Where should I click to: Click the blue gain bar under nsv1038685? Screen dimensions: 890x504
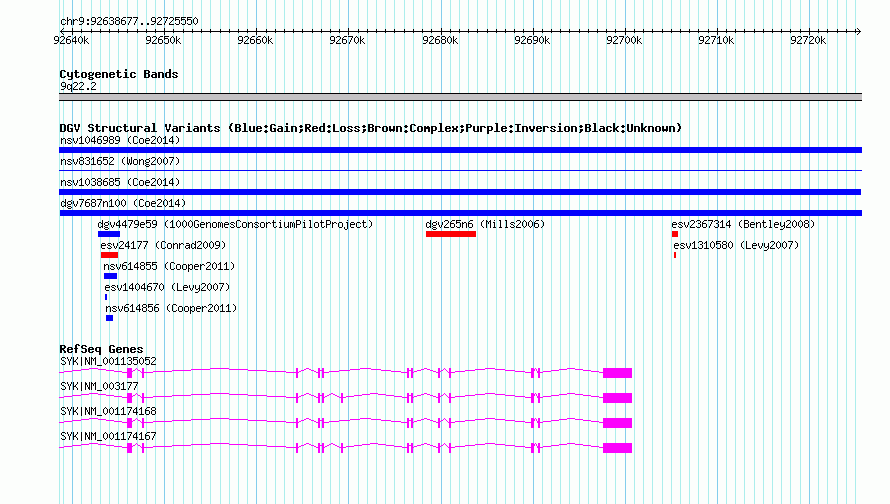pyautogui.click(x=460, y=192)
